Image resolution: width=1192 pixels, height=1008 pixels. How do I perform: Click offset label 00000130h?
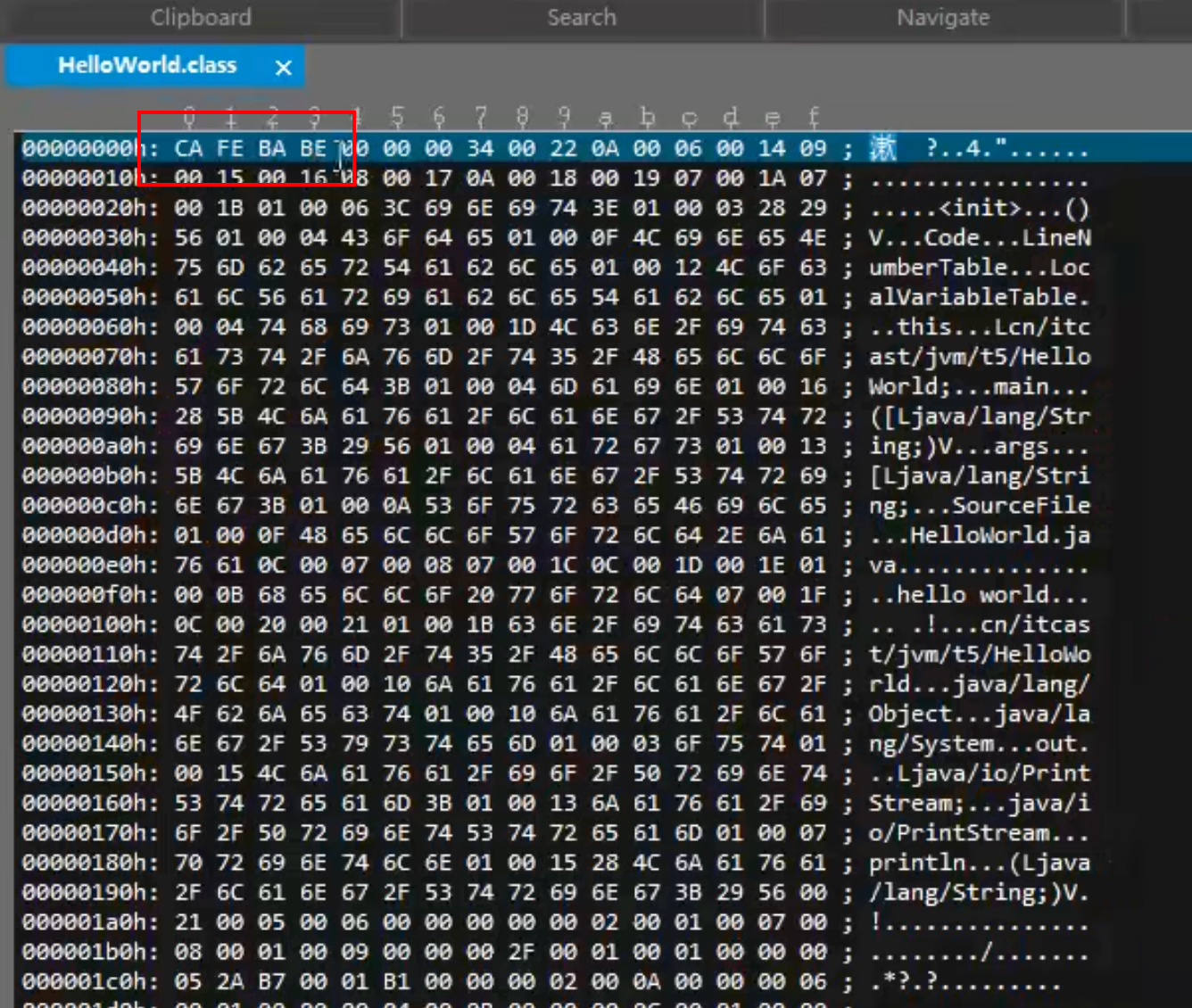pos(90,714)
